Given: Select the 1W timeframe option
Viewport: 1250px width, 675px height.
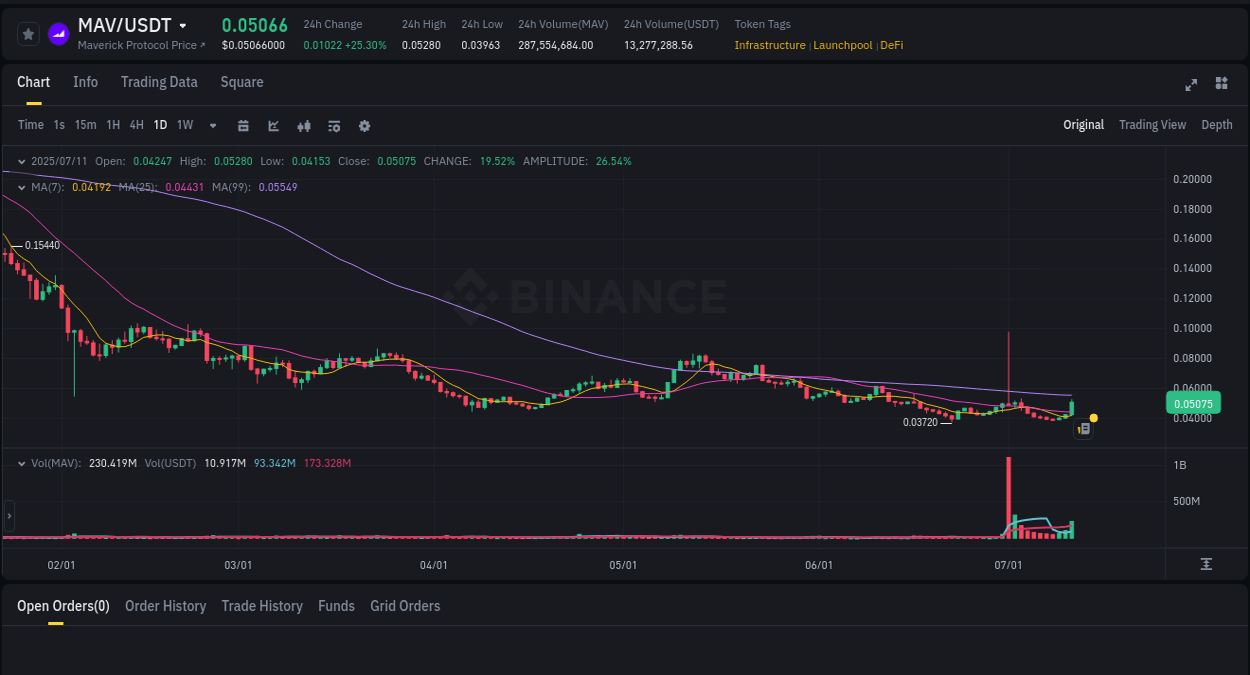Looking at the screenshot, I should tap(184, 125).
